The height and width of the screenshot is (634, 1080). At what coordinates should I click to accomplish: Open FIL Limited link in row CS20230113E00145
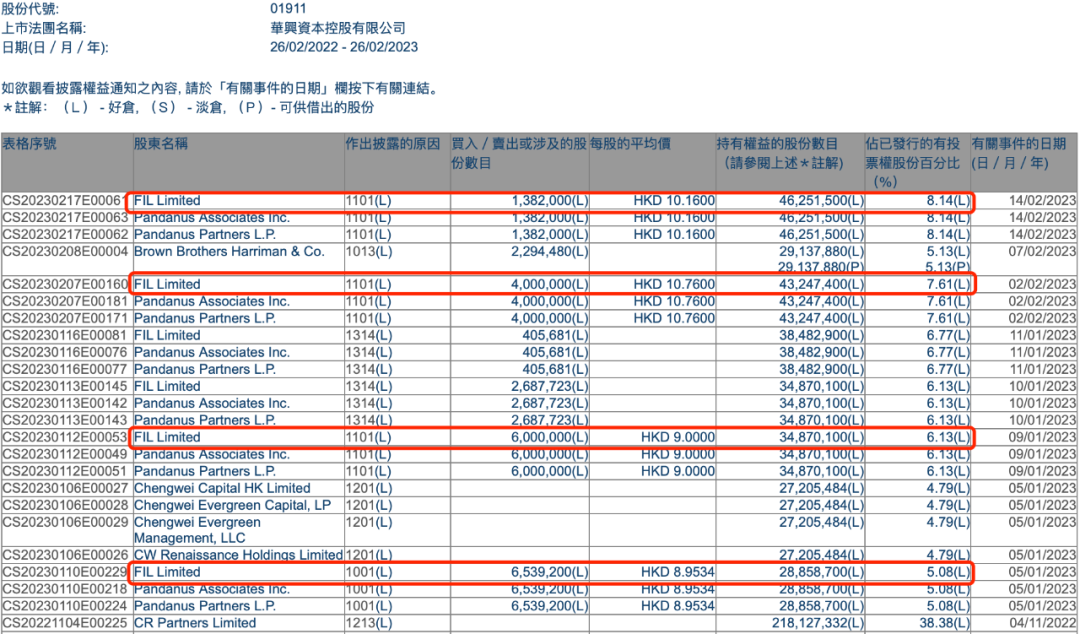167,386
